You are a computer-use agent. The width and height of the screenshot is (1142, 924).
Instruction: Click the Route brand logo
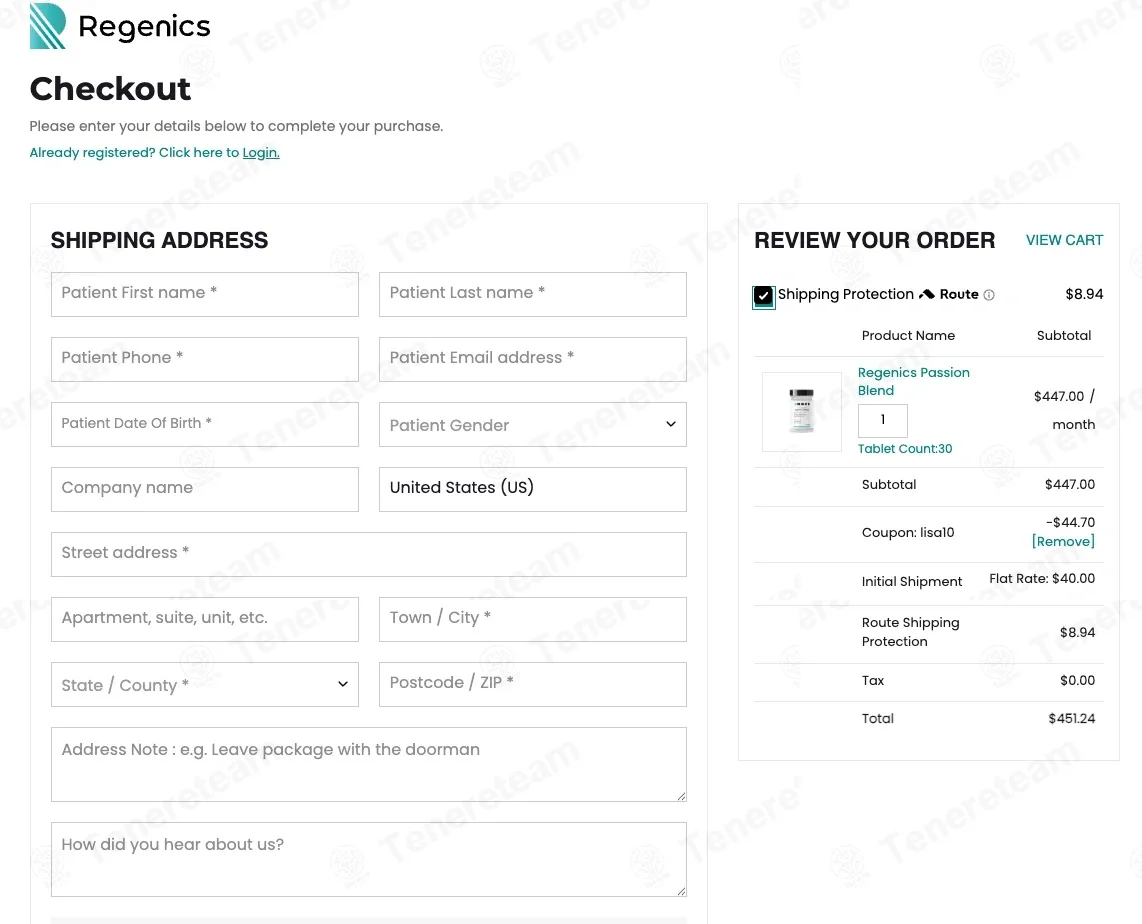[x=948, y=294]
